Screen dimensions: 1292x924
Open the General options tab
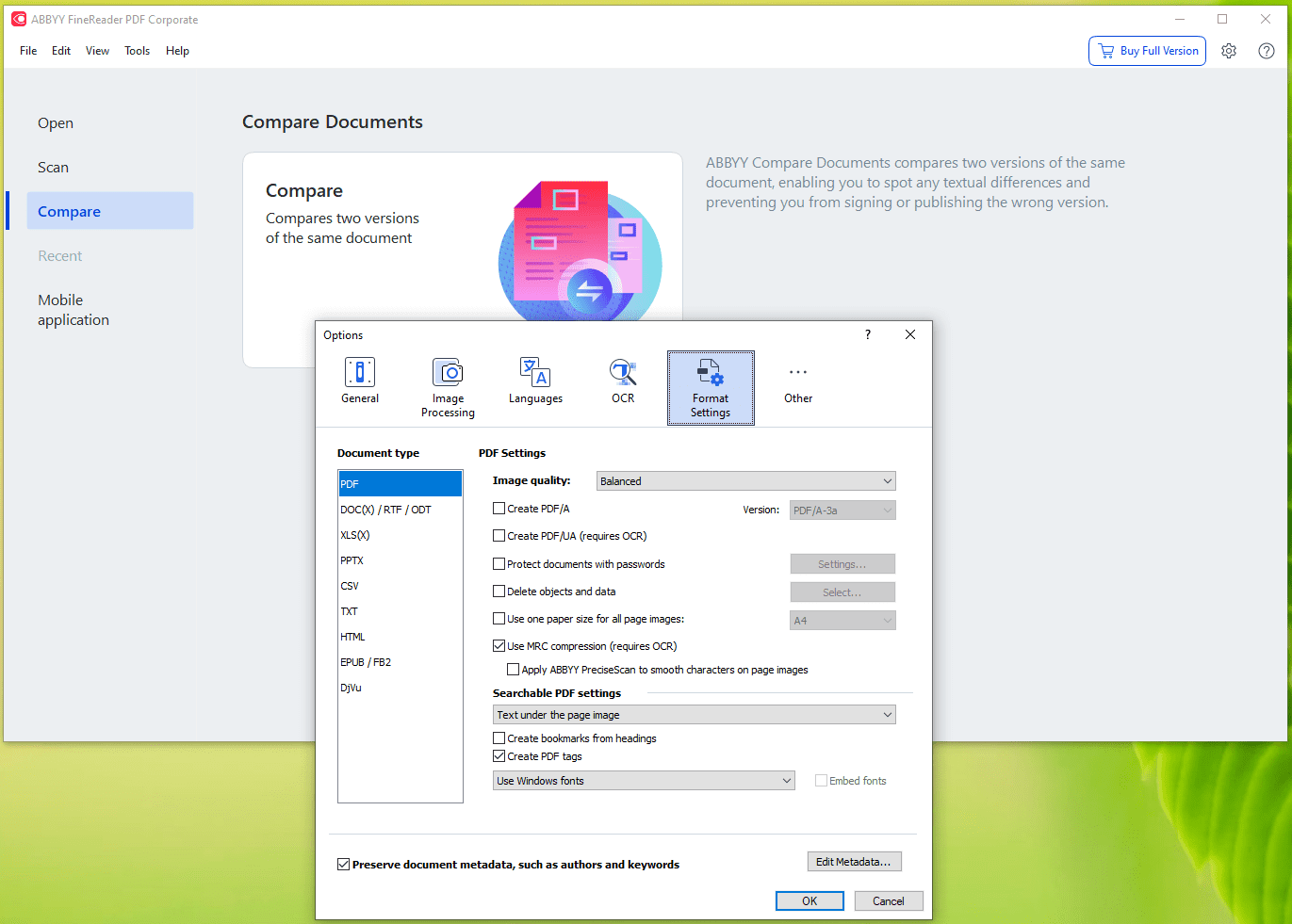click(360, 381)
